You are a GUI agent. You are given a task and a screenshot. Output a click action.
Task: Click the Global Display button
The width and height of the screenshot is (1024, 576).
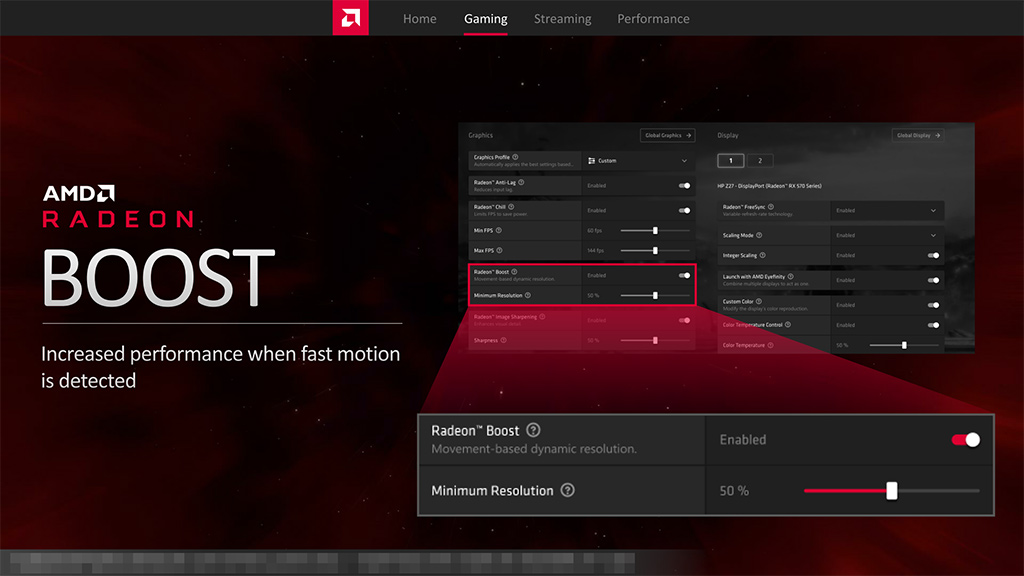[x=918, y=135]
